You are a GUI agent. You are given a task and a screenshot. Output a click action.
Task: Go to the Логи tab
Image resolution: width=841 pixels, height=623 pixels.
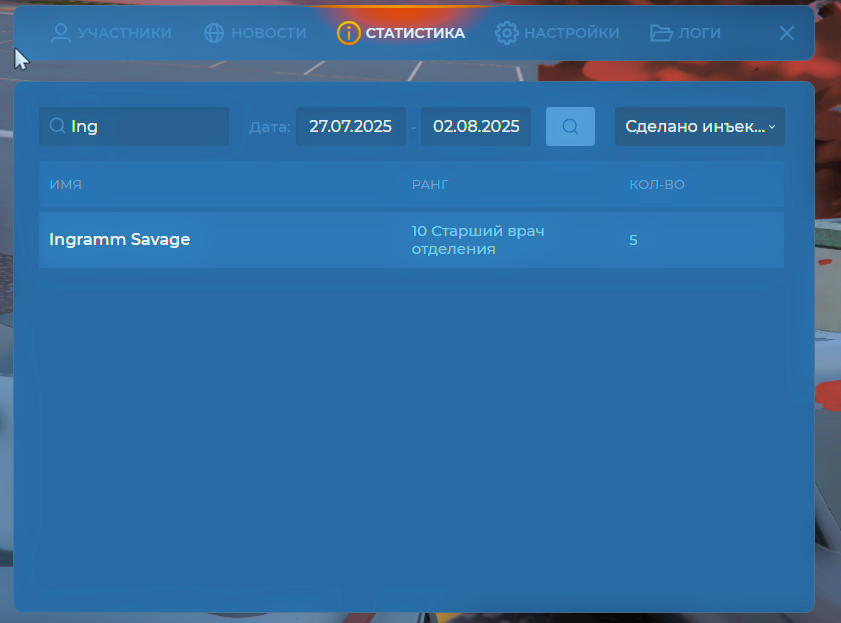(685, 33)
